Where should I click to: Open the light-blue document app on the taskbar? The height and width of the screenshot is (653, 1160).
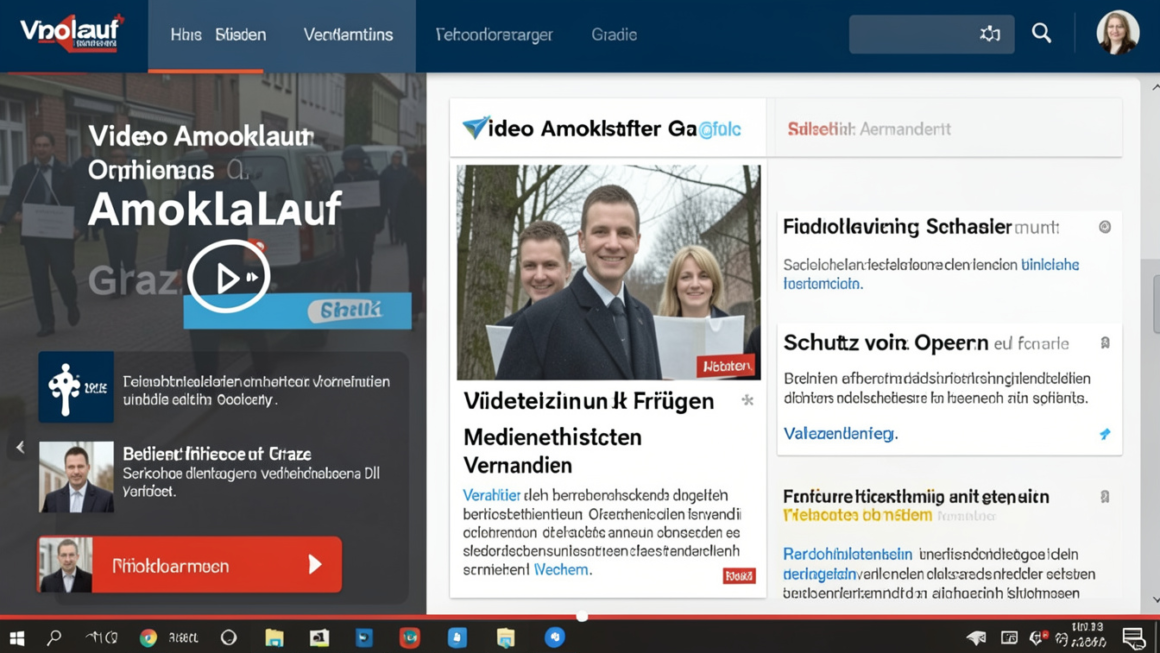(457, 637)
